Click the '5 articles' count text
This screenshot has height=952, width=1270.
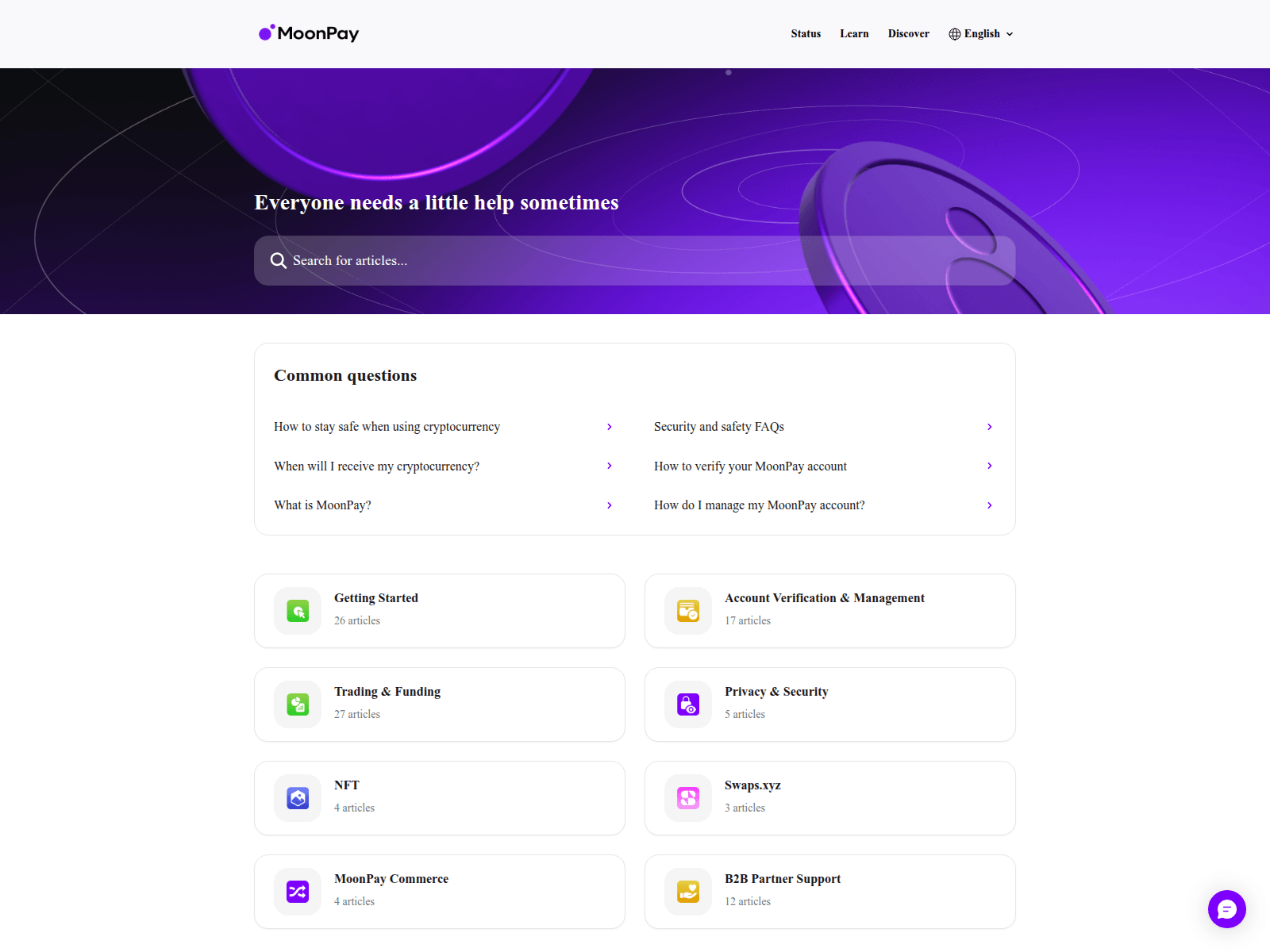coord(745,715)
